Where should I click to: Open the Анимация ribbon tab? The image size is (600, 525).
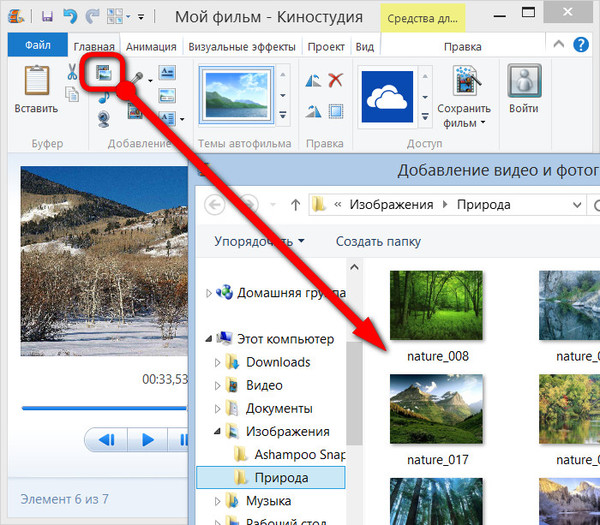[152, 47]
